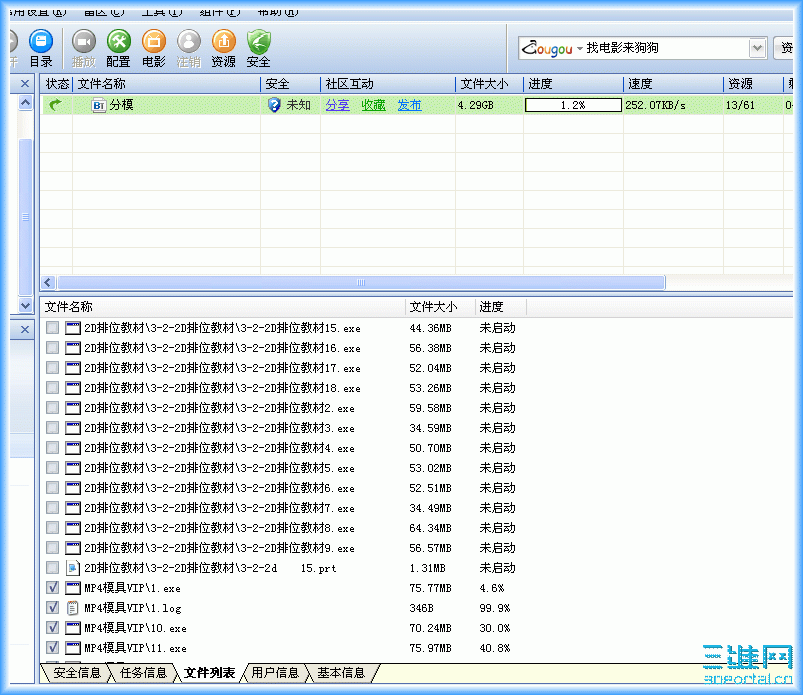Viewport: 803px width, 695px height.
Task: Switch to the 安全信息 tab
Action: point(77,672)
